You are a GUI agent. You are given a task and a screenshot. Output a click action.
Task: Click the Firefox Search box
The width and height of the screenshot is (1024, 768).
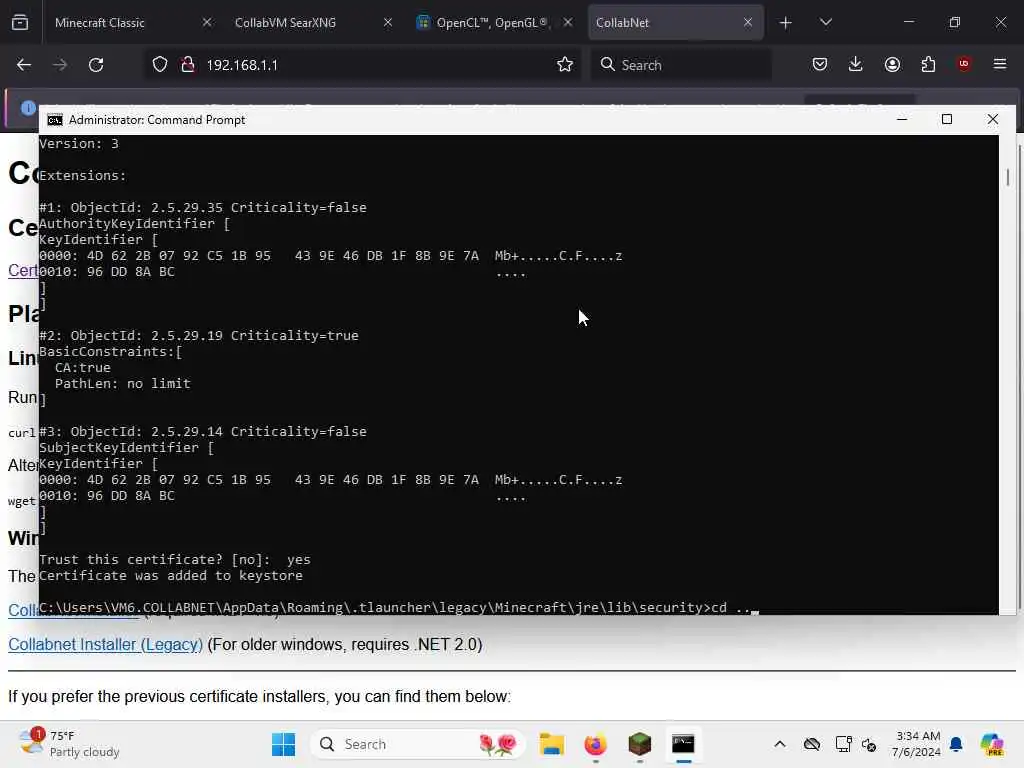(x=681, y=65)
